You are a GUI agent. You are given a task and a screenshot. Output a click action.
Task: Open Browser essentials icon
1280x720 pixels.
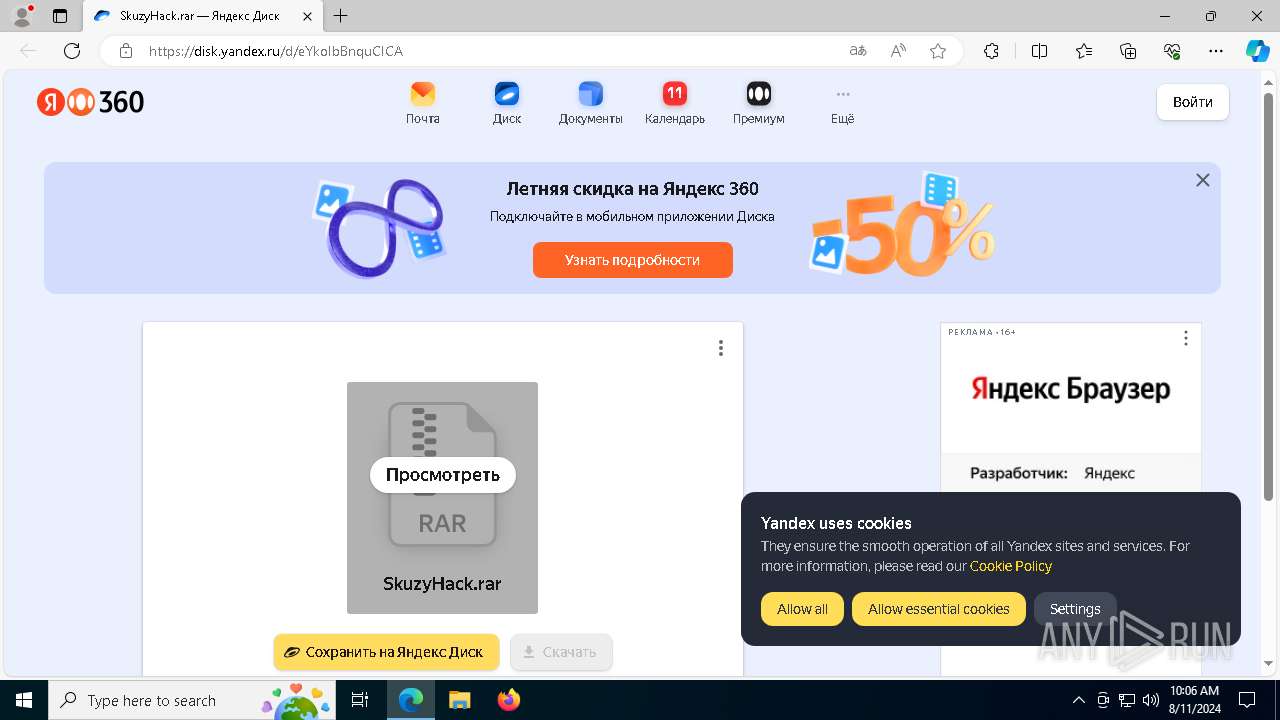pyautogui.click(x=1172, y=51)
